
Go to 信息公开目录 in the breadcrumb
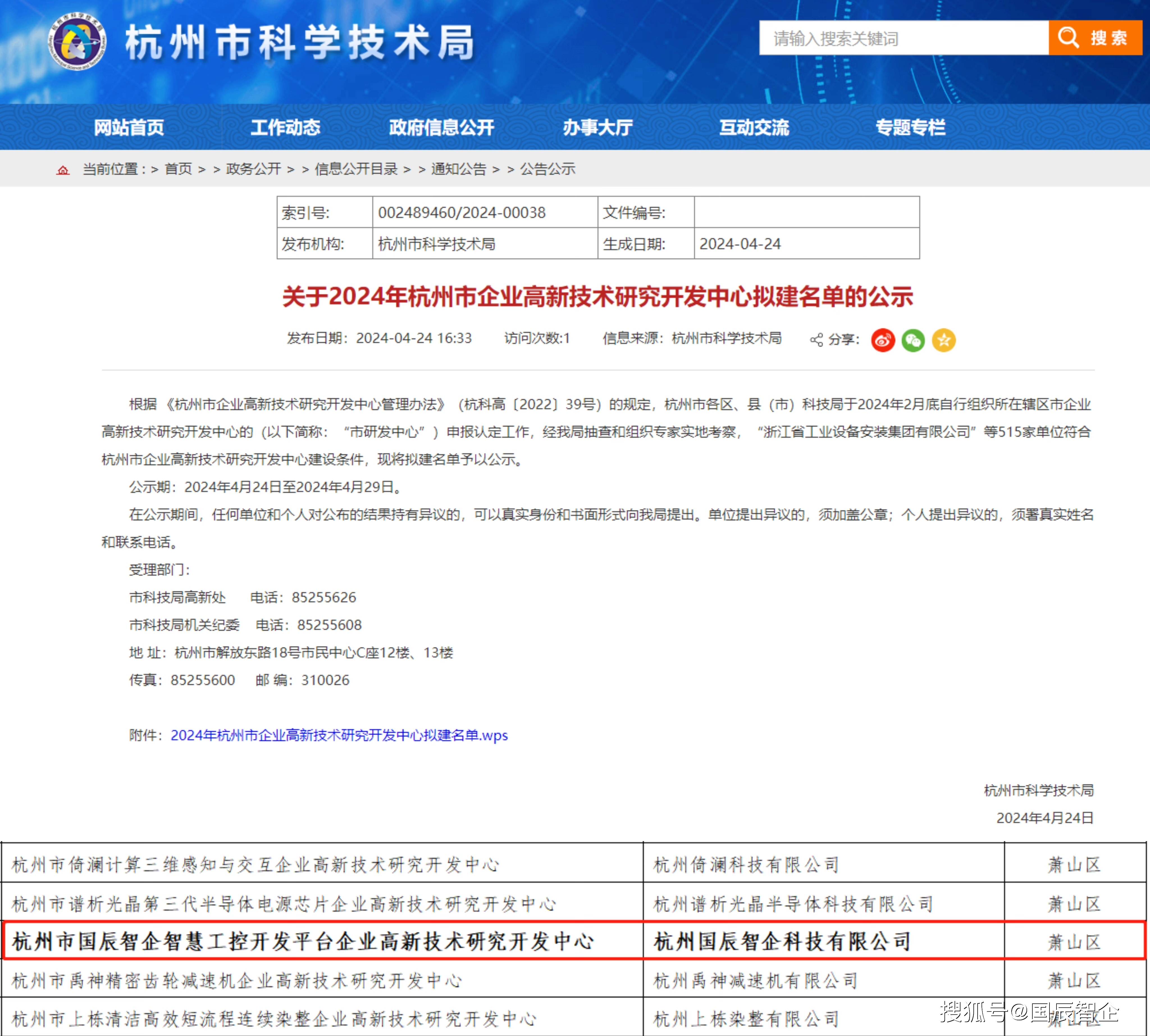click(x=356, y=169)
